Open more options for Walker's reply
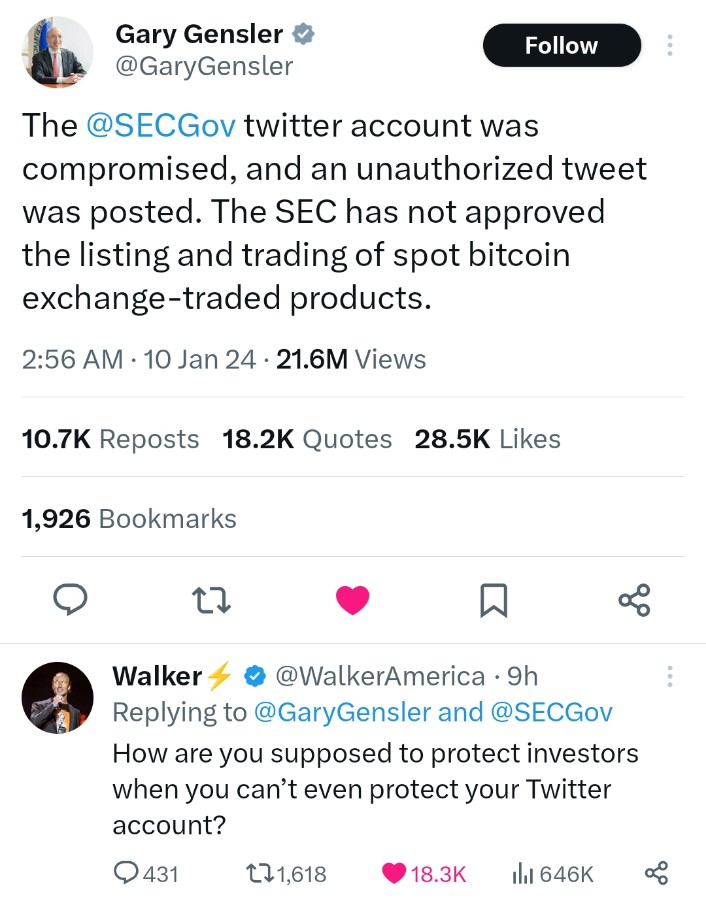 tap(669, 677)
